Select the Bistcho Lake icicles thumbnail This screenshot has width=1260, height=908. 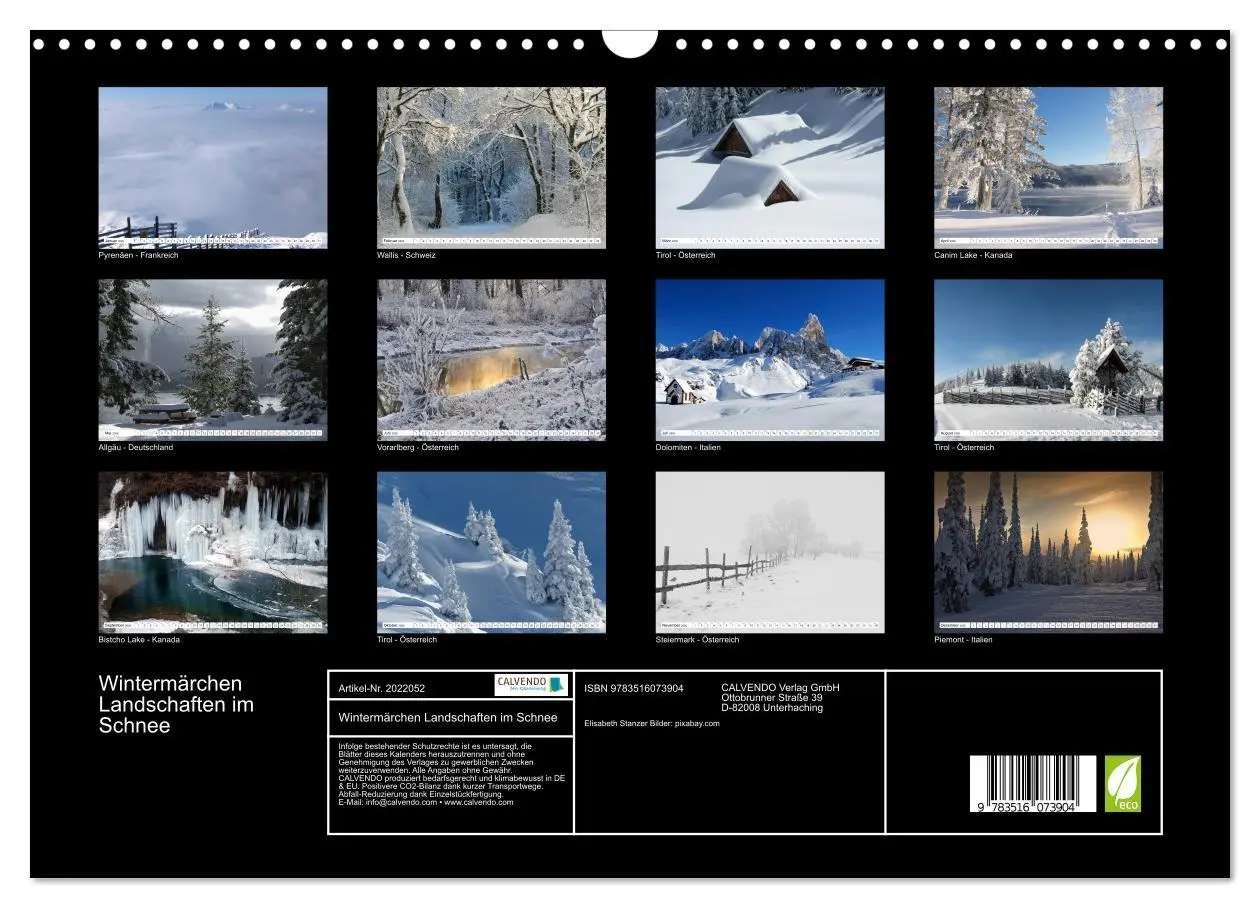tap(212, 552)
